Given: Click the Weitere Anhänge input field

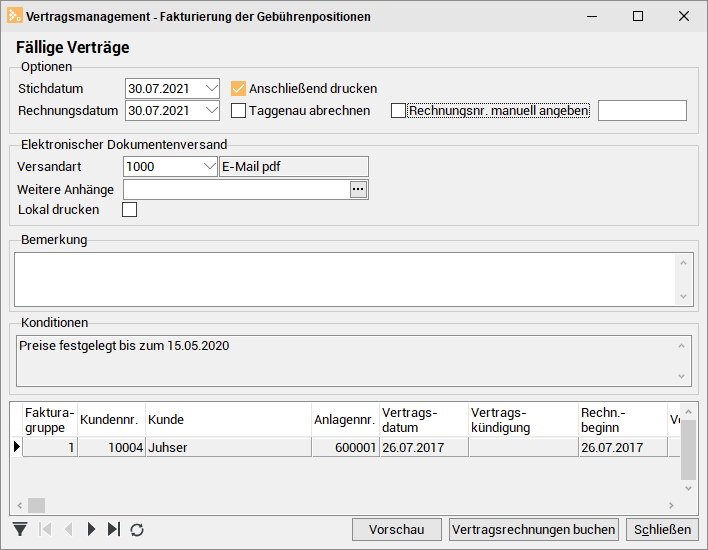Looking at the screenshot, I should [237, 189].
